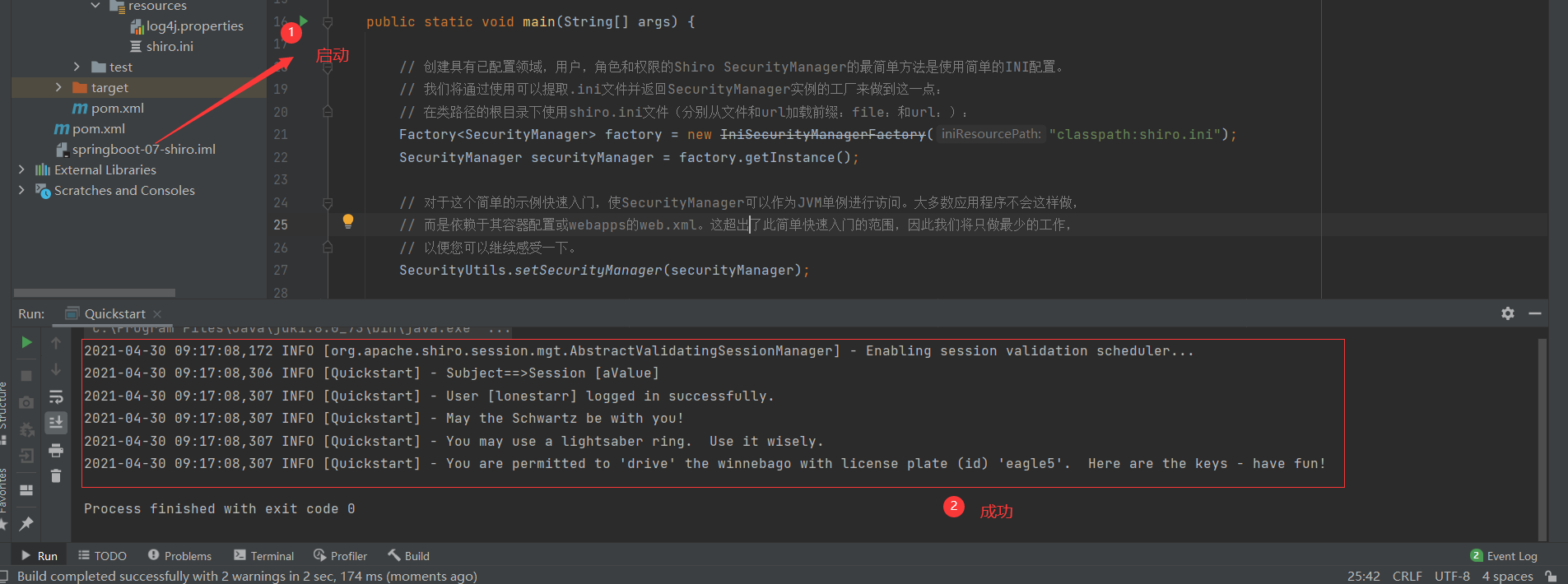
Task: Open the Event Log
Action: (1504, 556)
